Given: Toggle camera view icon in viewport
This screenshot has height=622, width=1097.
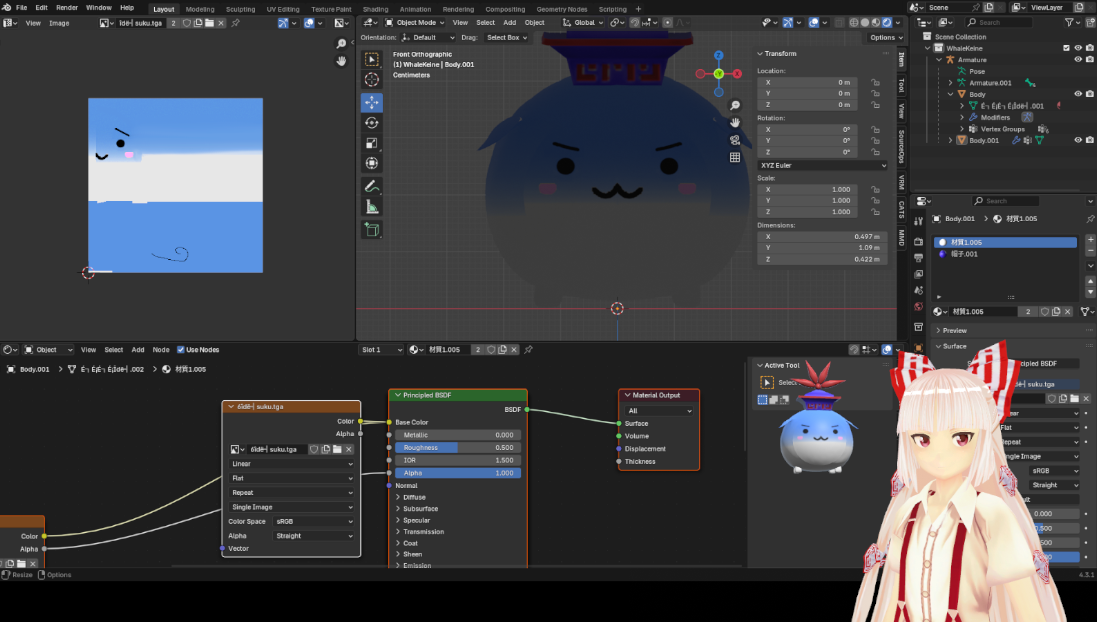Looking at the screenshot, I should click(735, 140).
